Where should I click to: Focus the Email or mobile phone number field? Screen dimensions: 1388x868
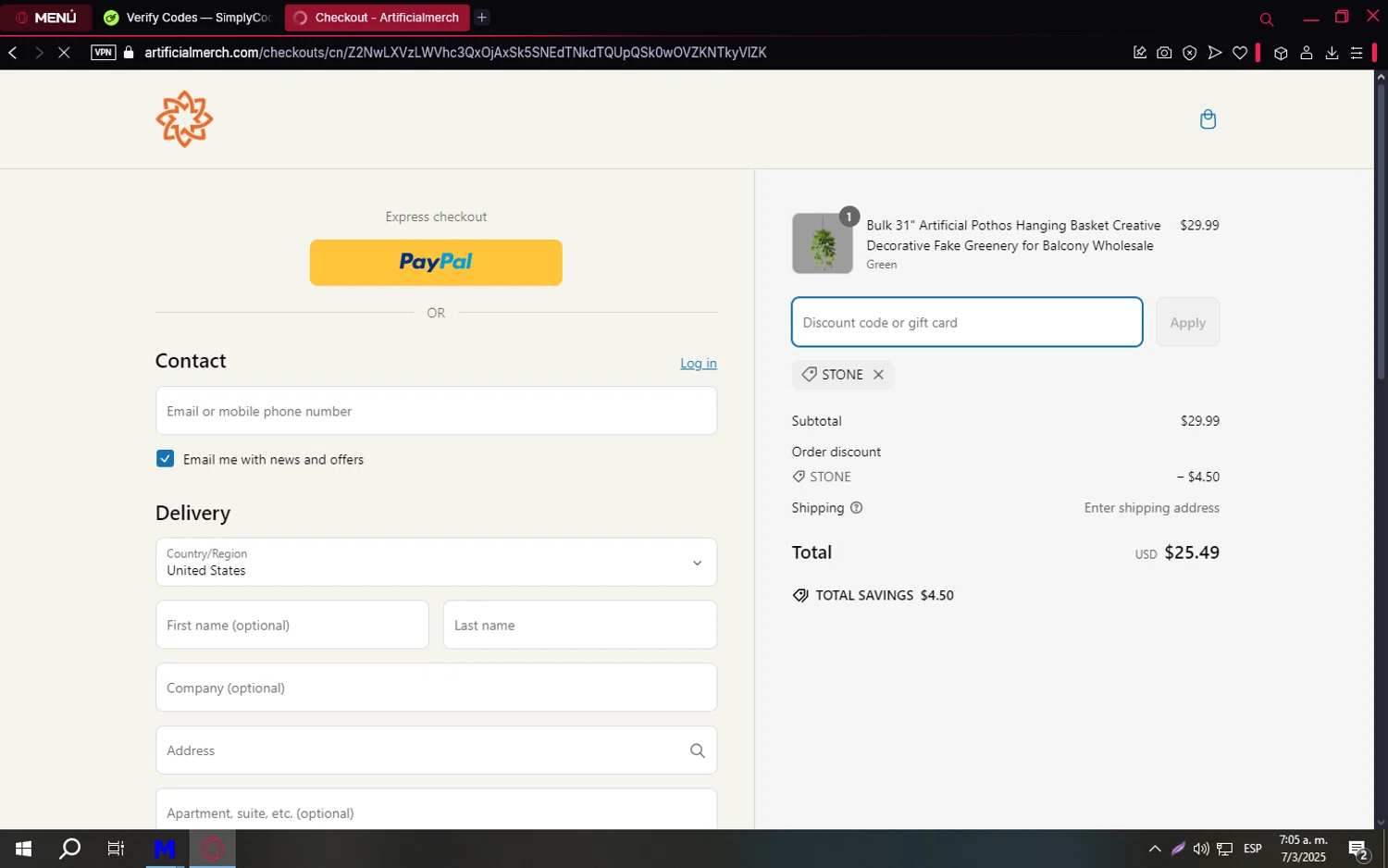[436, 411]
